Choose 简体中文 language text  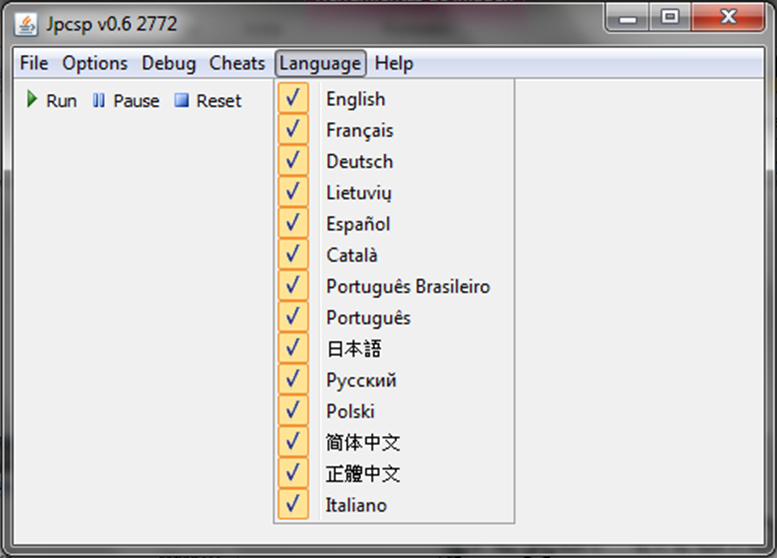(x=363, y=443)
